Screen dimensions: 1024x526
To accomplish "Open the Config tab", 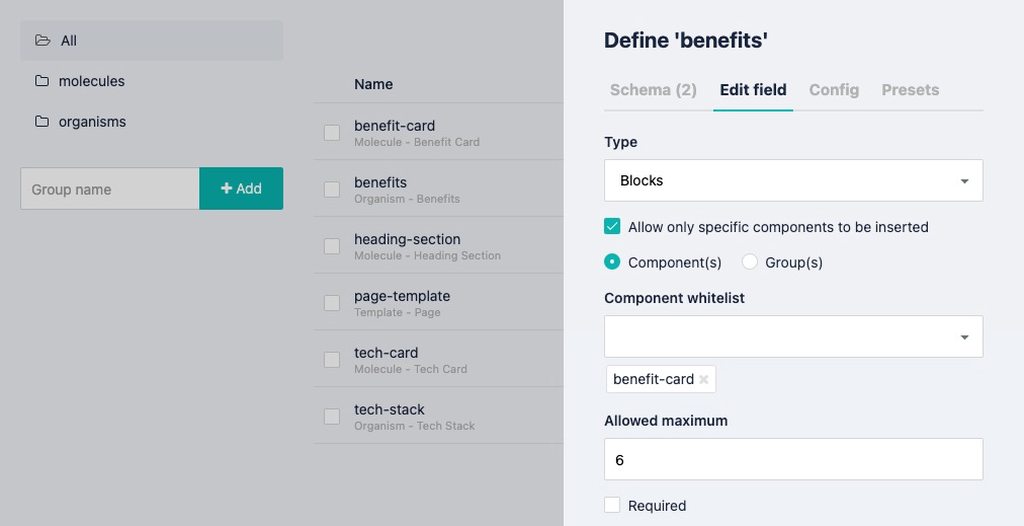I will click(834, 90).
